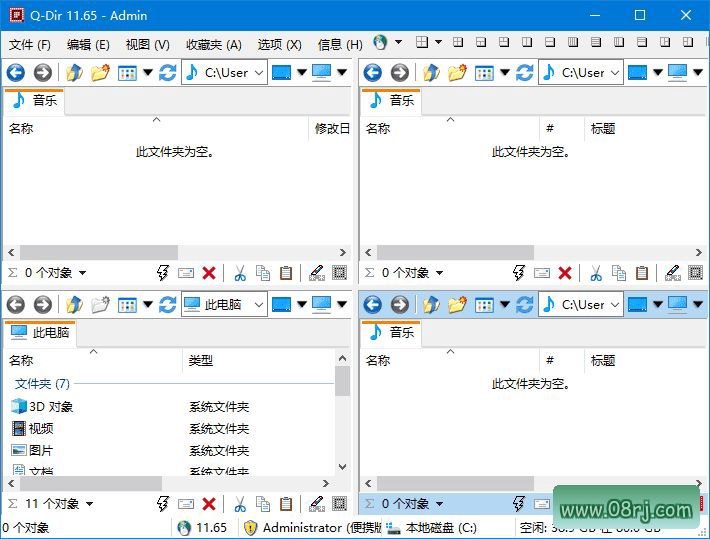Open top-left pane address combo box C:\User
This screenshot has width=710, height=539.
224,72
